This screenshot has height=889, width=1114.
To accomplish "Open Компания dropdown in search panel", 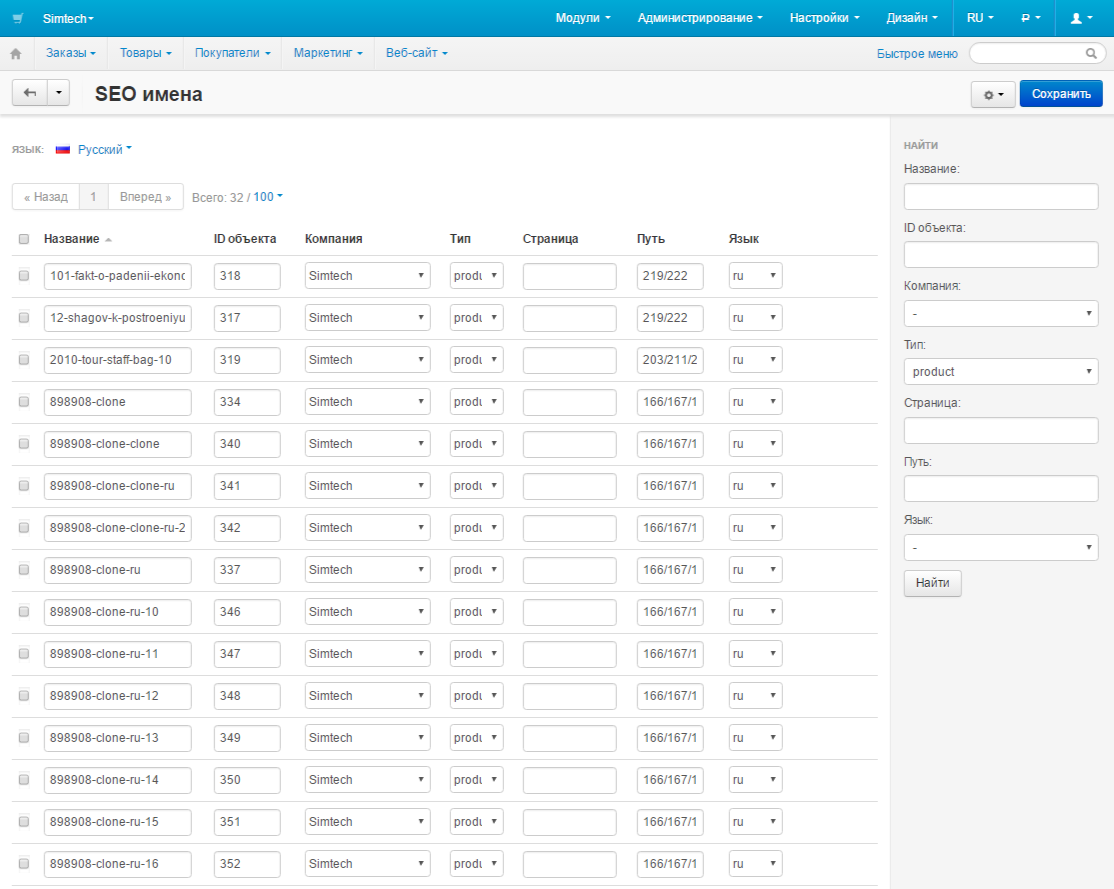I will 1001,313.
